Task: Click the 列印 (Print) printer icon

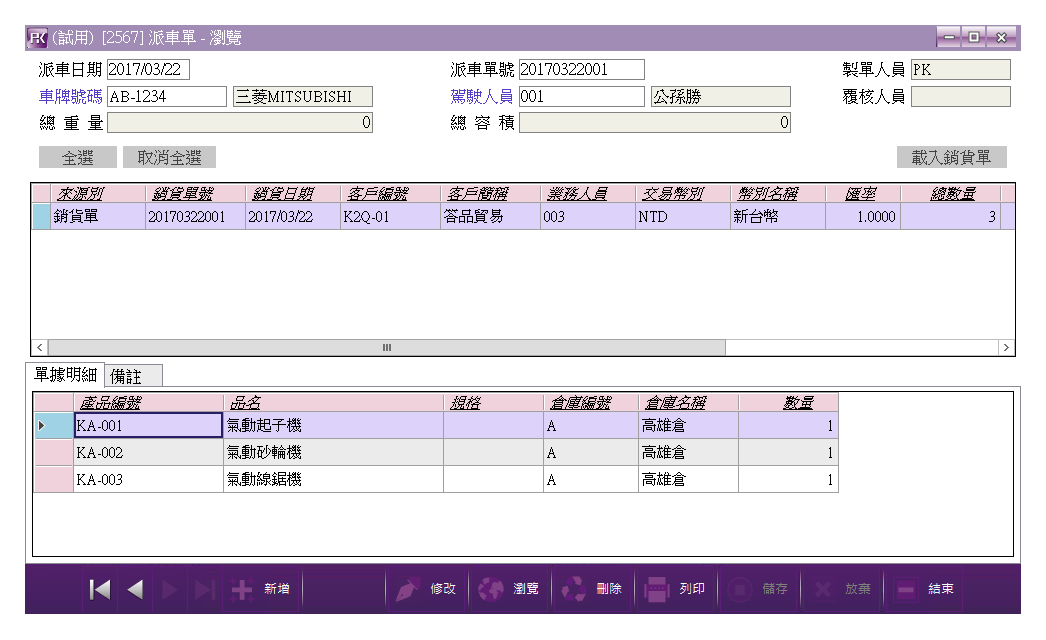Action: coord(656,590)
